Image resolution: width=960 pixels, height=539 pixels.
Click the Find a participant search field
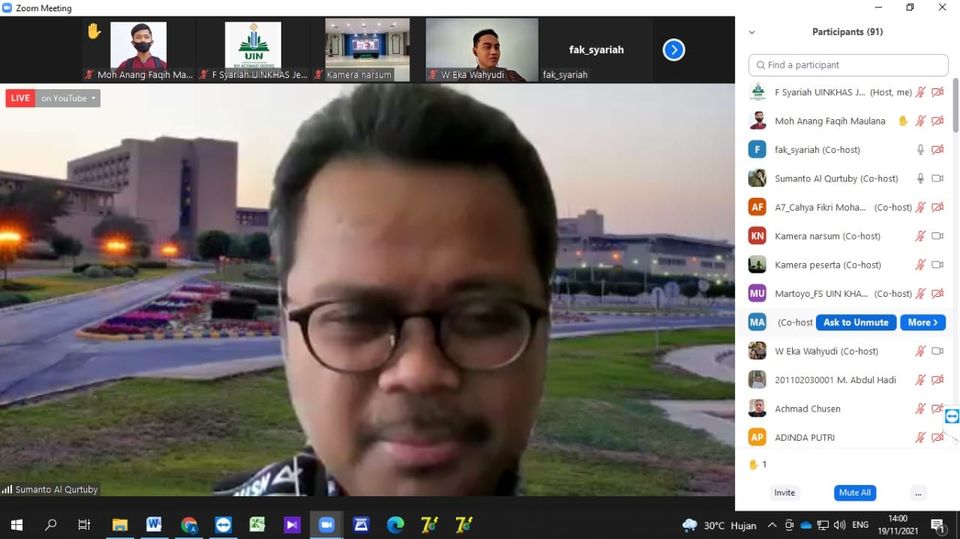click(846, 65)
